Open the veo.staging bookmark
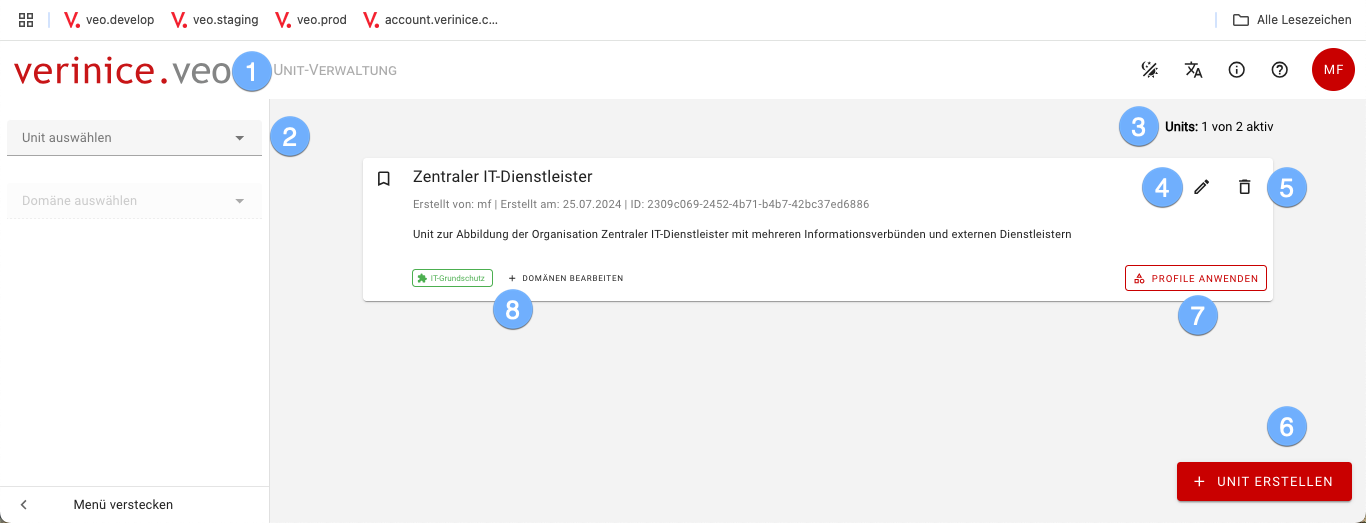This screenshot has height=523, width=1366. [215, 20]
